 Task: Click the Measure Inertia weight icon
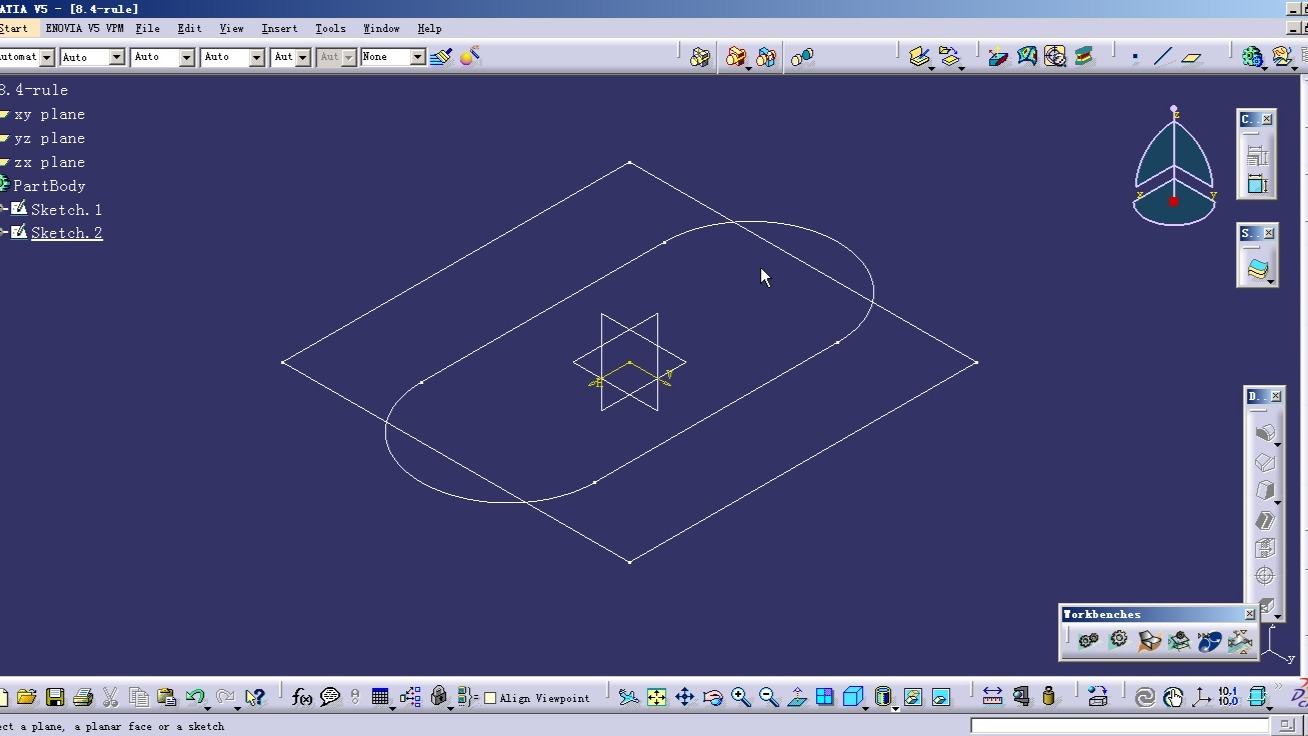(x=1048, y=696)
